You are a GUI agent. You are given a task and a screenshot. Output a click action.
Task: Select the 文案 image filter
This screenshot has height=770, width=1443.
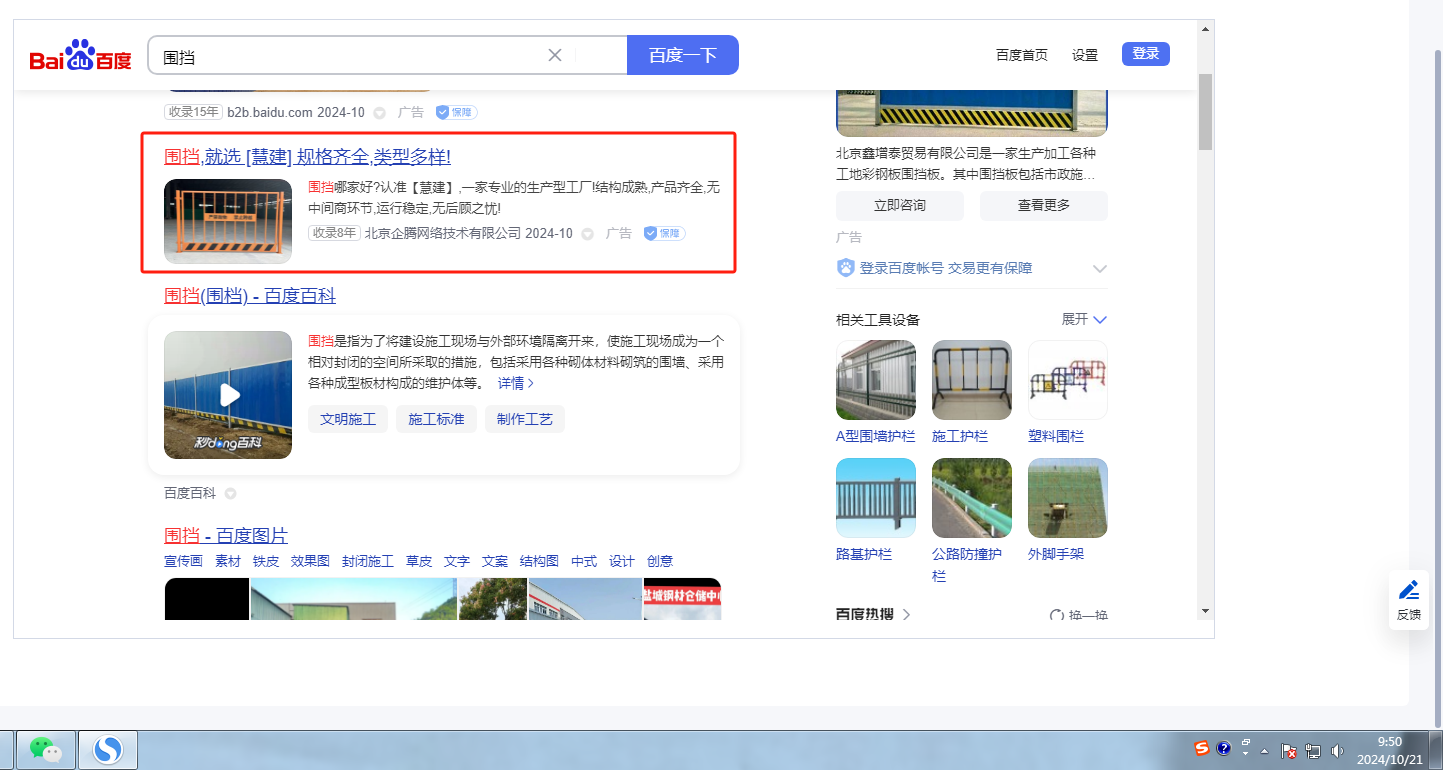tap(495, 561)
